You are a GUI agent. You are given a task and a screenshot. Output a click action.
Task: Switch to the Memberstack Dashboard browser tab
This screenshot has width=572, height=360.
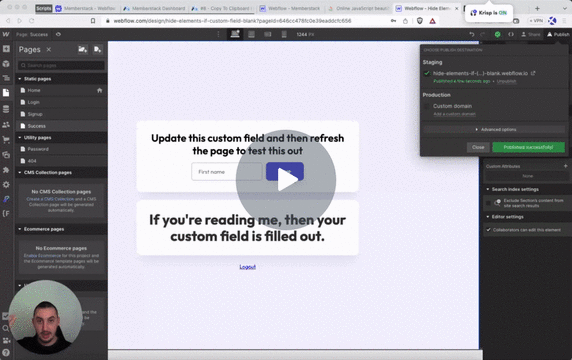tap(155, 8)
